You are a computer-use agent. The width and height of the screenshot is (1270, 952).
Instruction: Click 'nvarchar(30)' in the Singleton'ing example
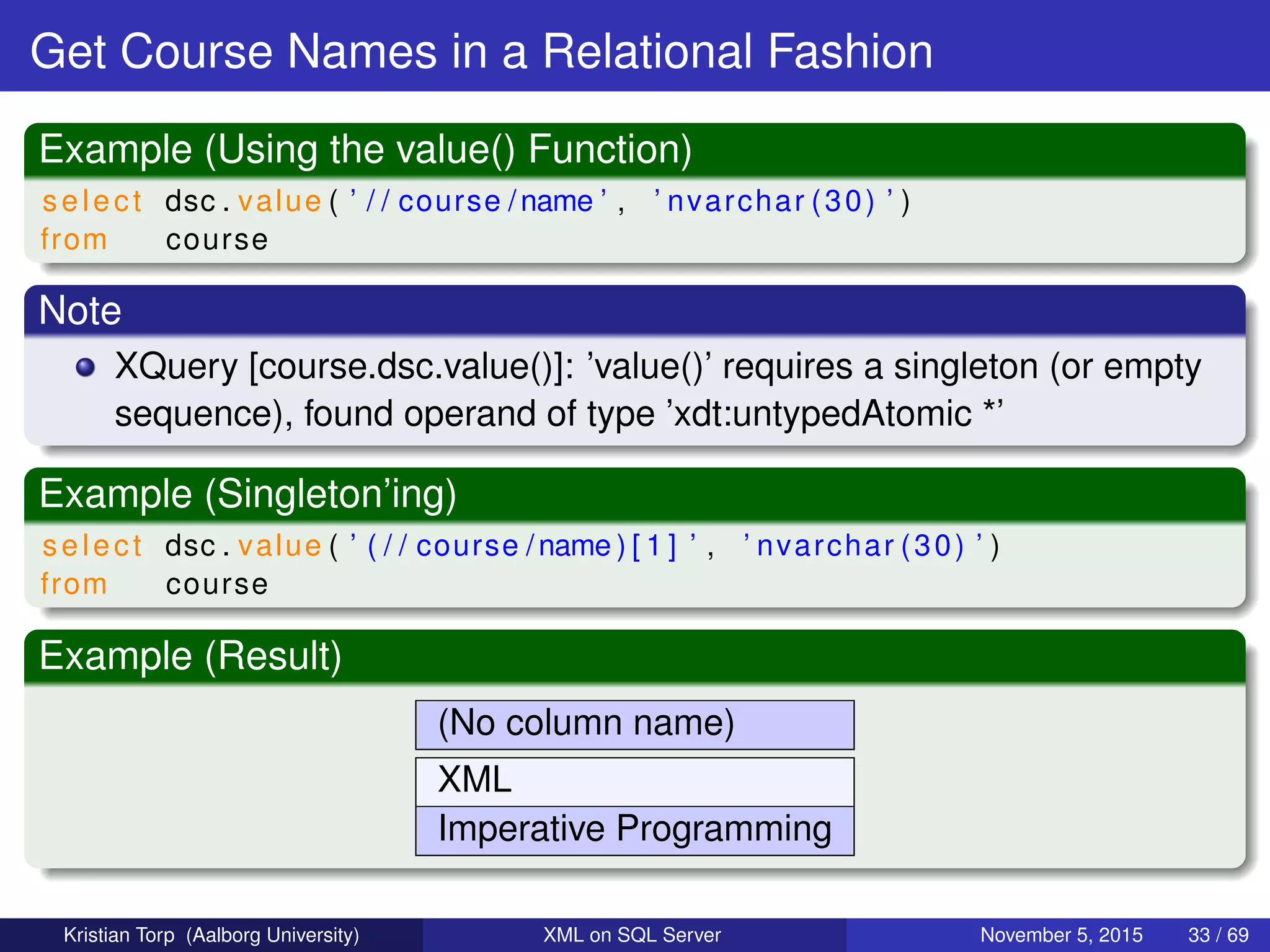point(861,546)
